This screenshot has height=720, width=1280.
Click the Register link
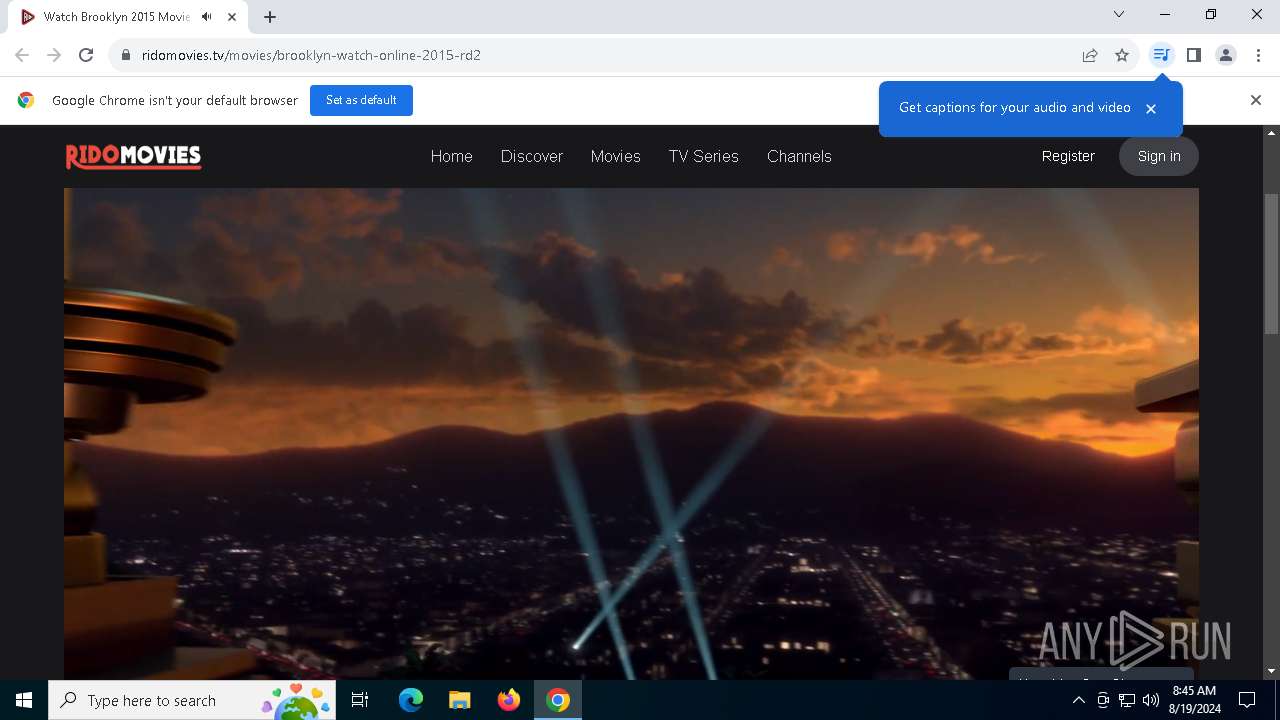[1068, 156]
